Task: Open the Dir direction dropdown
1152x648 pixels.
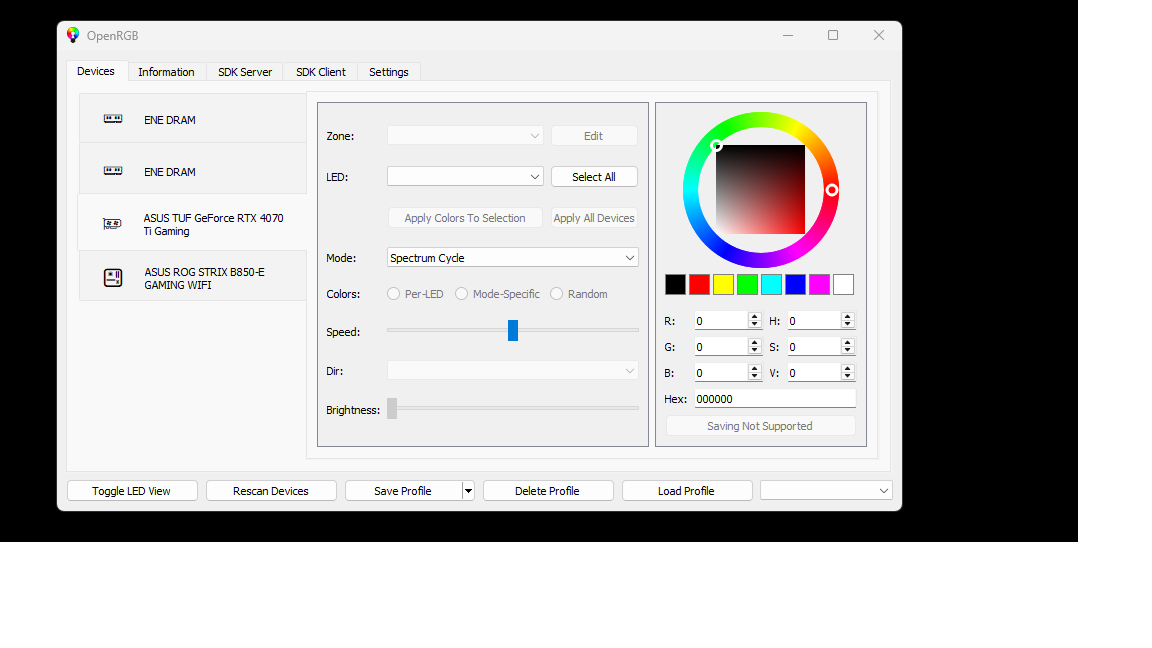Action: click(513, 371)
